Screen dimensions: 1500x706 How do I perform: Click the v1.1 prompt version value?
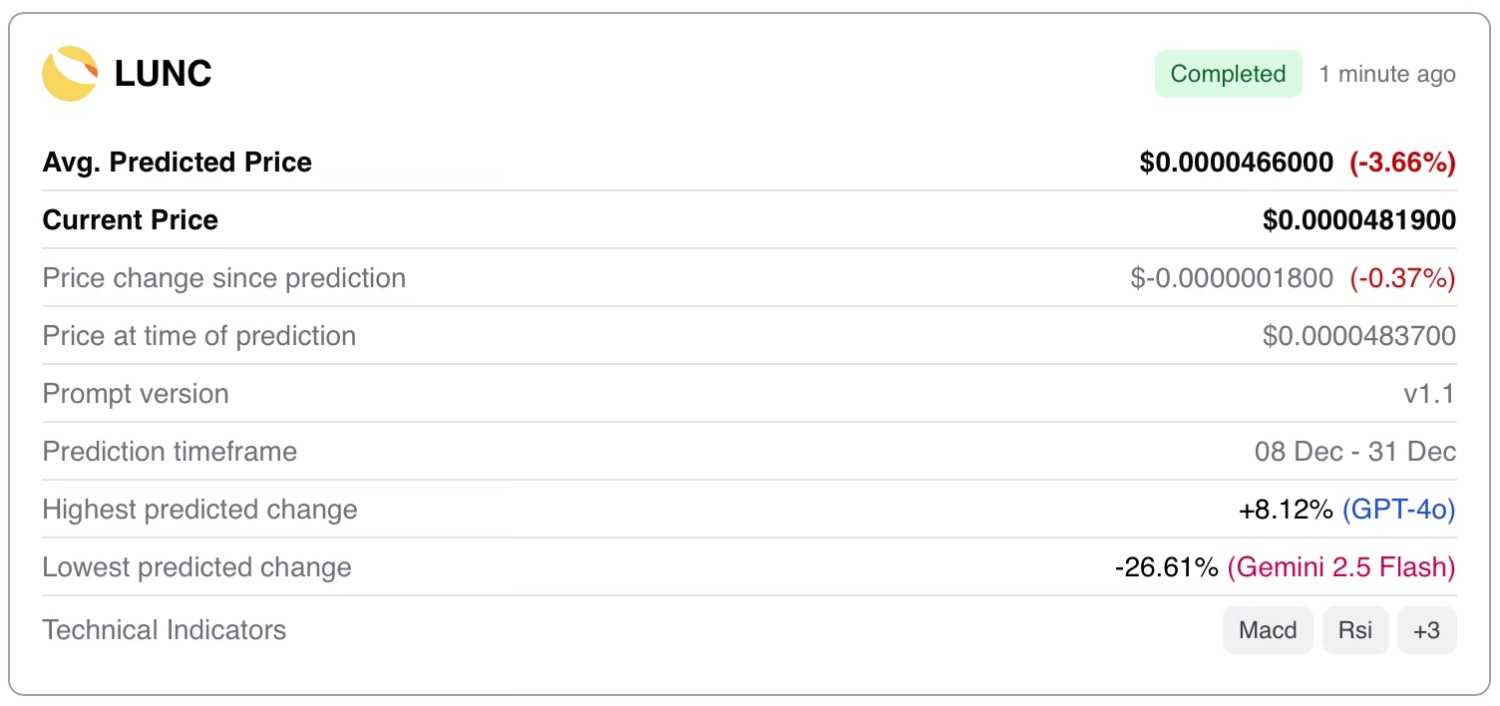tap(1429, 394)
